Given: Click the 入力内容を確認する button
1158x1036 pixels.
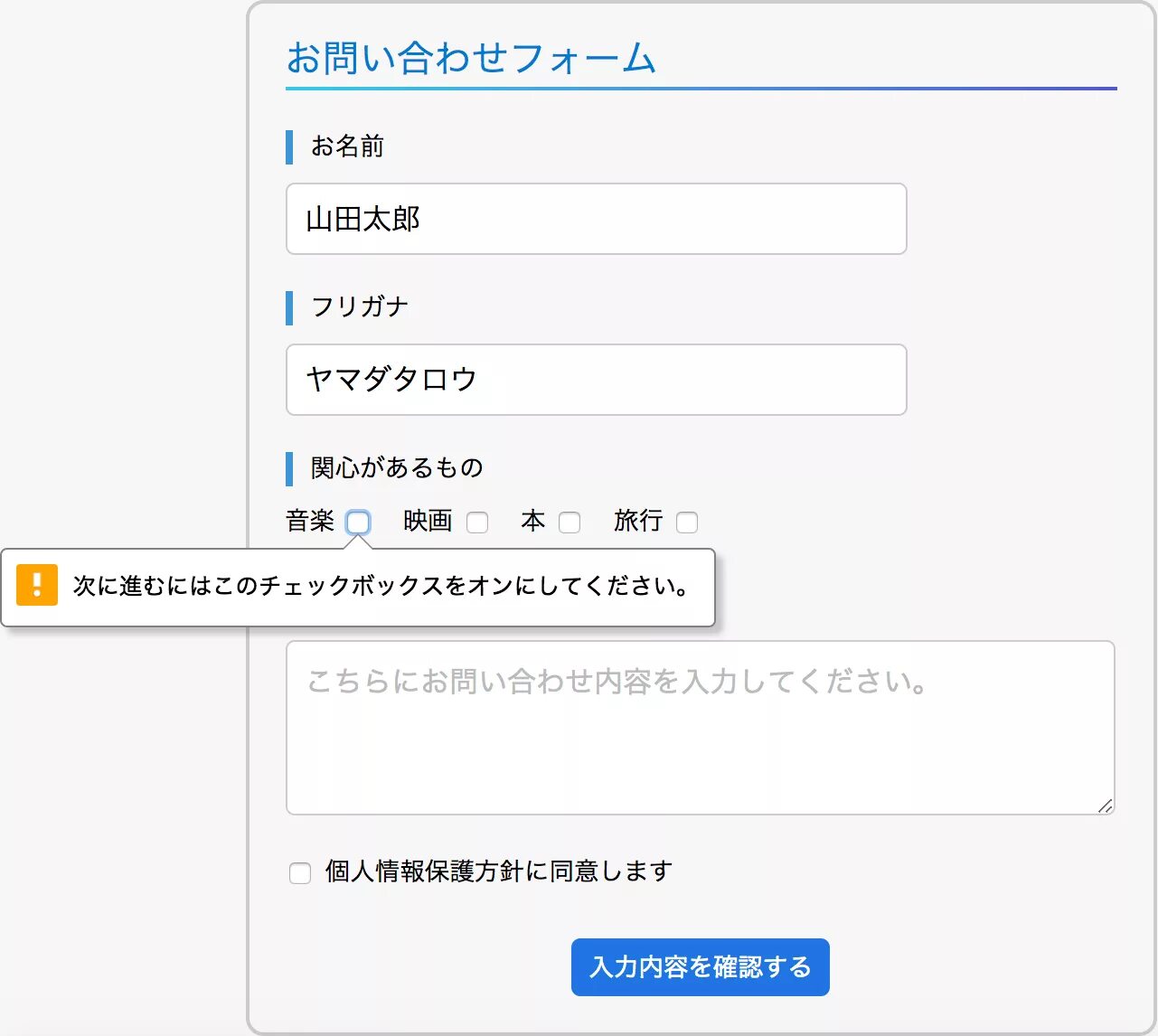Looking at the screenshot, I should coord(701,967).
